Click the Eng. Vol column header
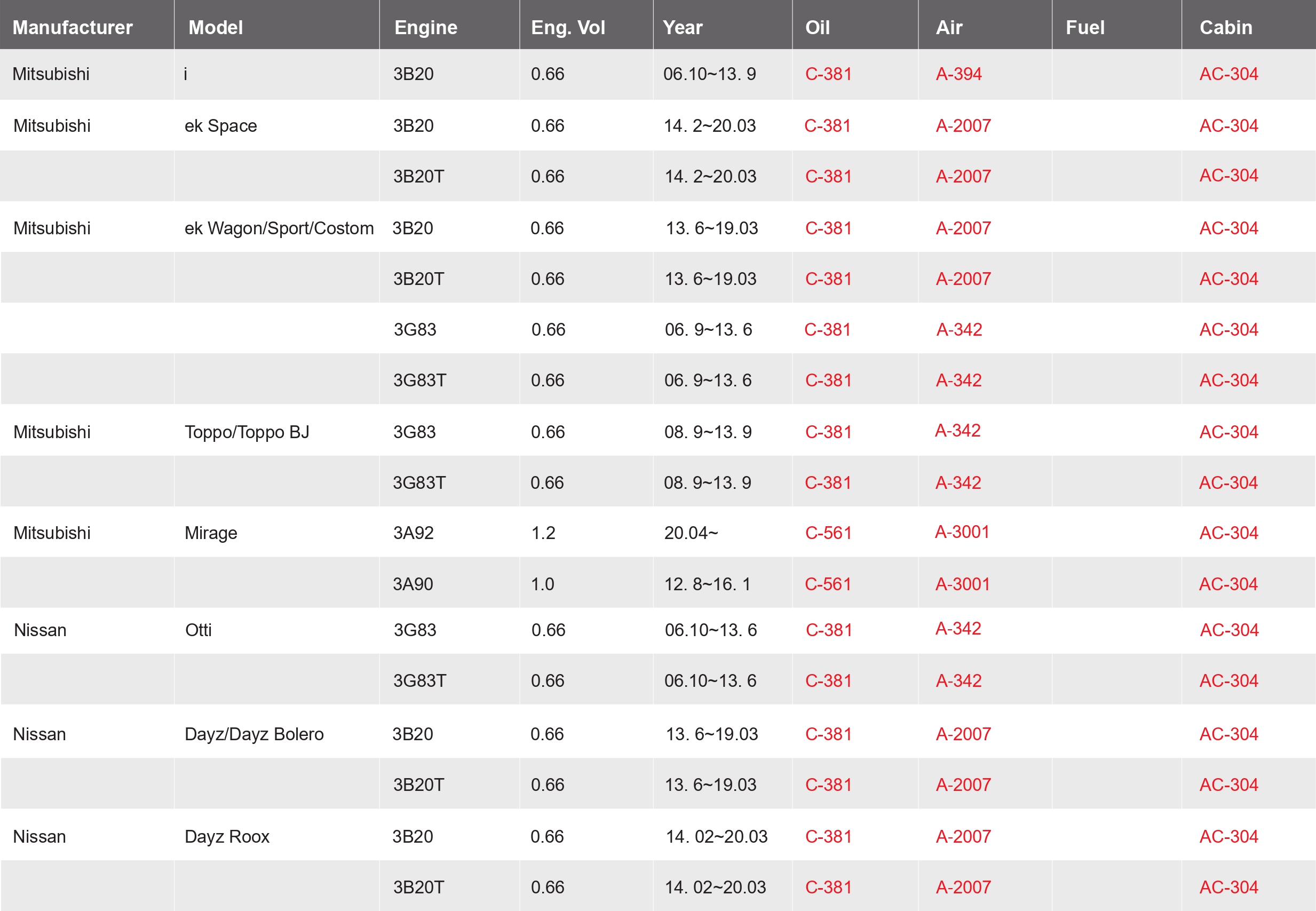1316x911 pixels. coord(568,27)
